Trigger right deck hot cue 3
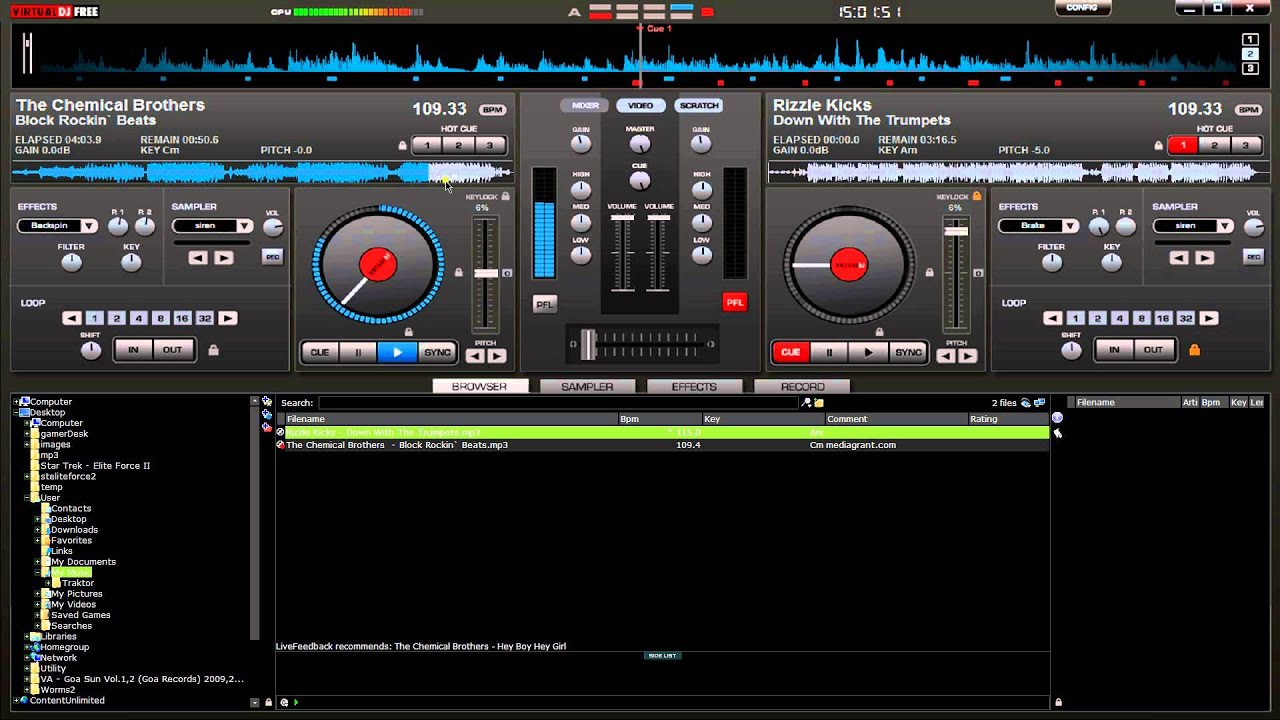The height and width of the screenshot is (720, 1280). (x=1245, y=146)
